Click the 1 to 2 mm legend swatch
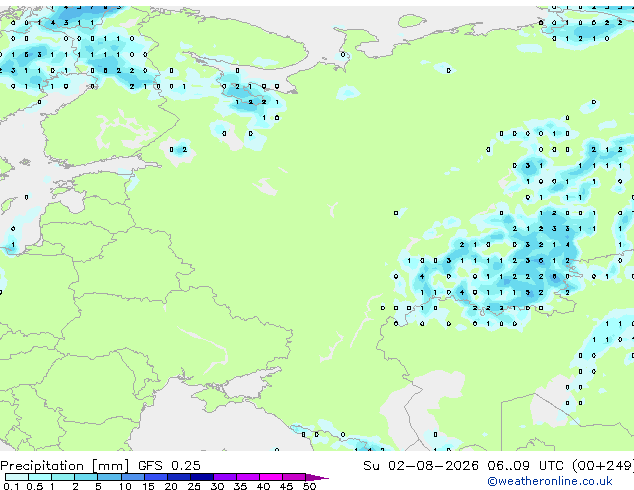The height and width of the screenshot is (490, 634). [x=63, y=477]
